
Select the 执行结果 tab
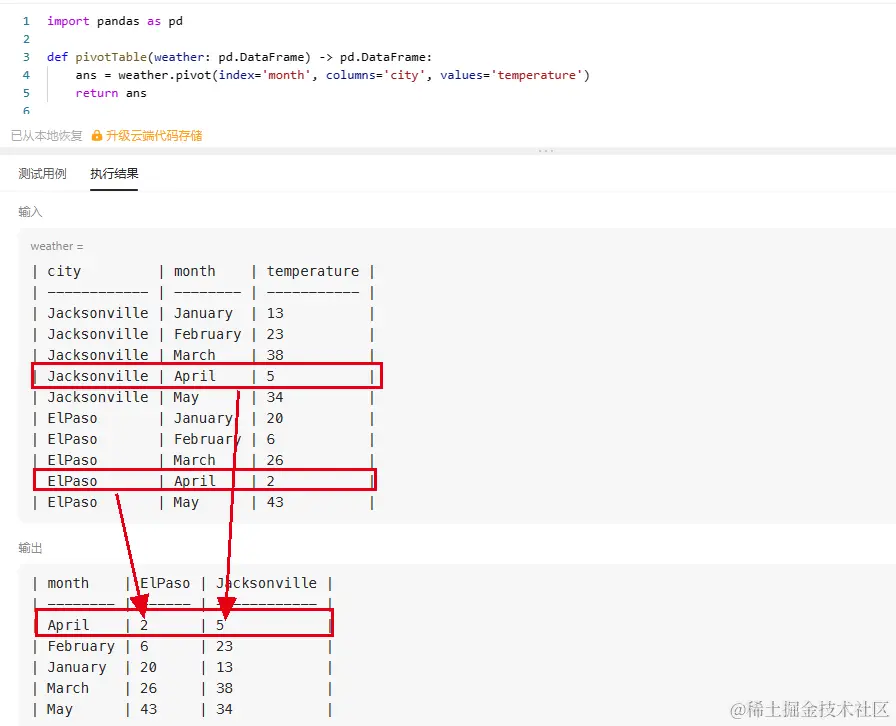click(x=114, y=174)
